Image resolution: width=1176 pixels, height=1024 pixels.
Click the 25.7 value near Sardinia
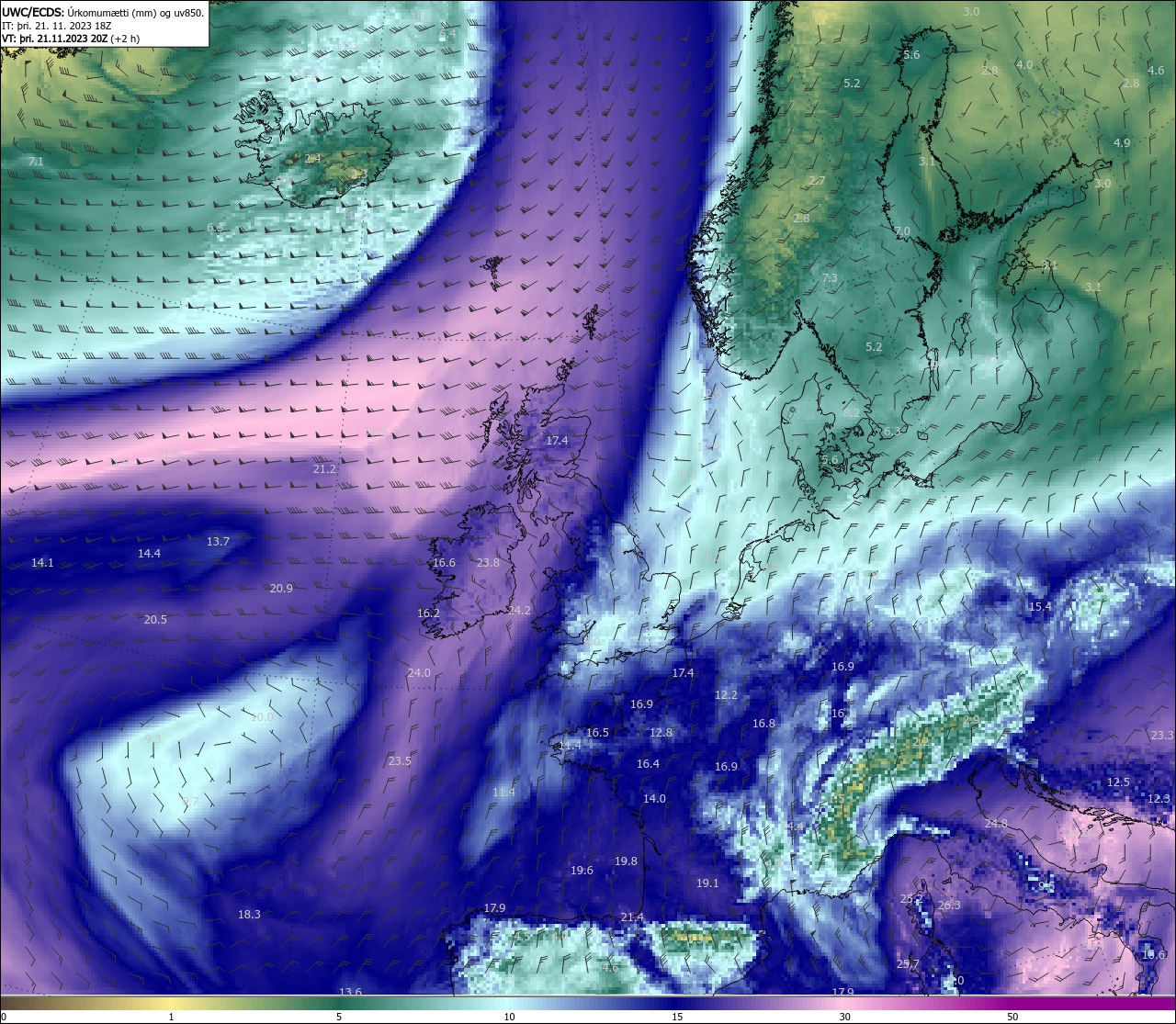[908, 964]
